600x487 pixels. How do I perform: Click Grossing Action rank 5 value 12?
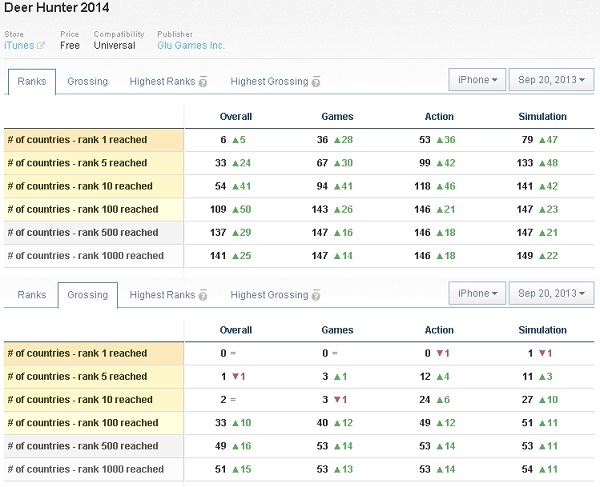[x=425, y=376]
